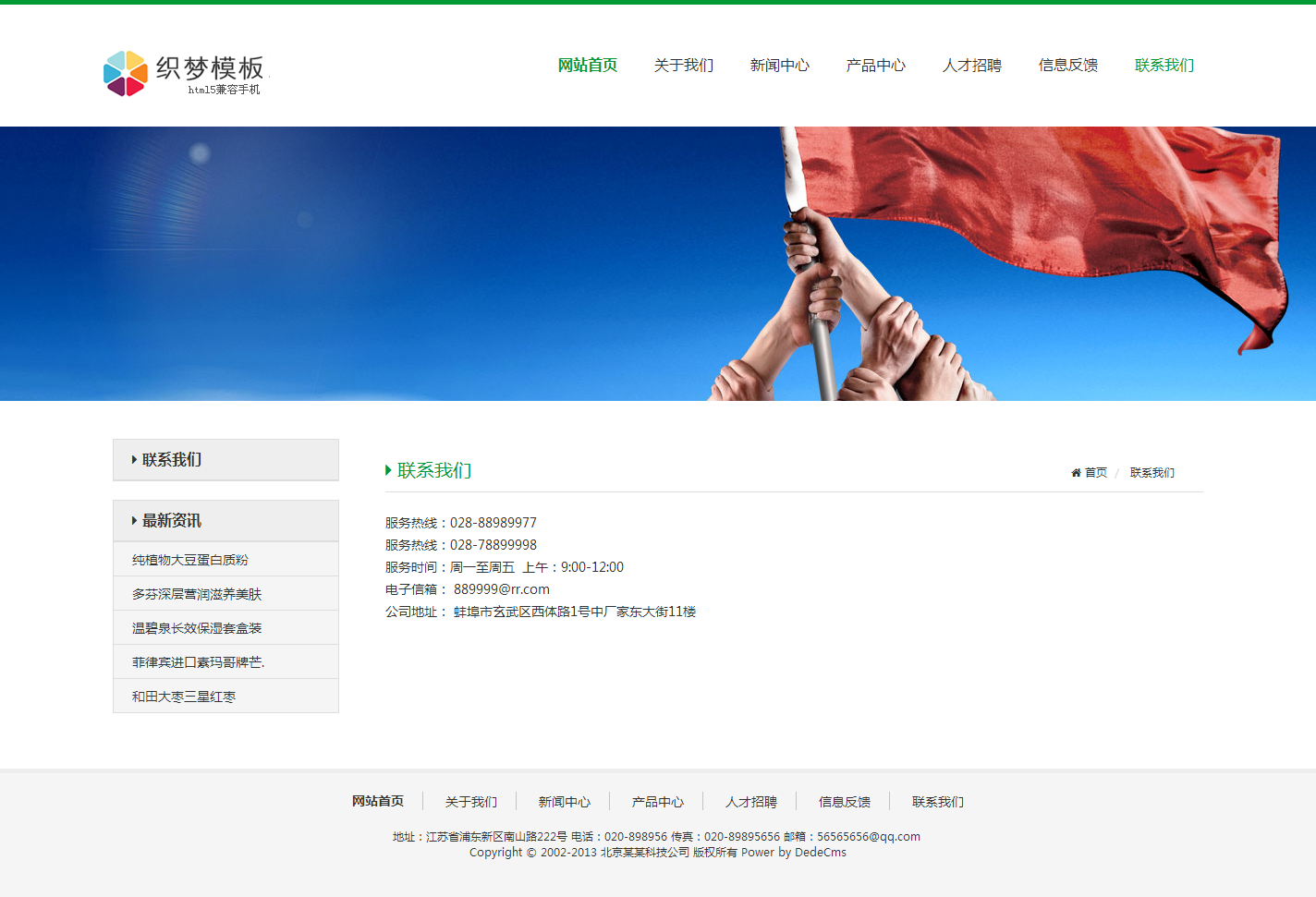Open 网站首页 in the top navigation
Screen dimensions: 1316x897
point(587,66)
